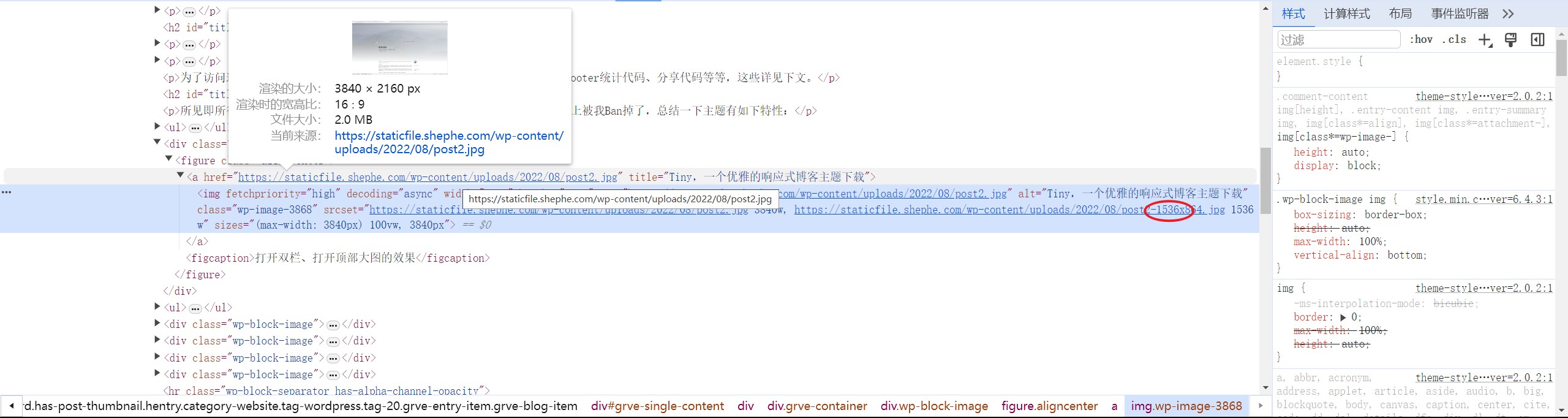Click the element.style rule header
This screenshot has height=418, width=1568.
[x=1319, y=61]
